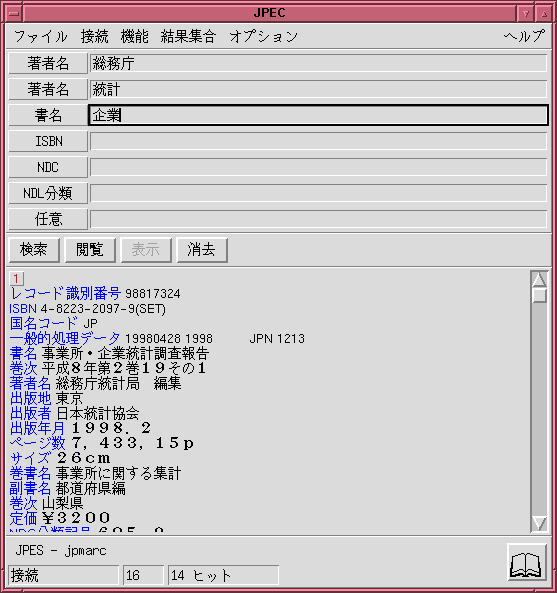The width and height of the screenshot is (557, 593).
Task: Click the open book icon
Action: pyautogui.click(x=527, y=562)
